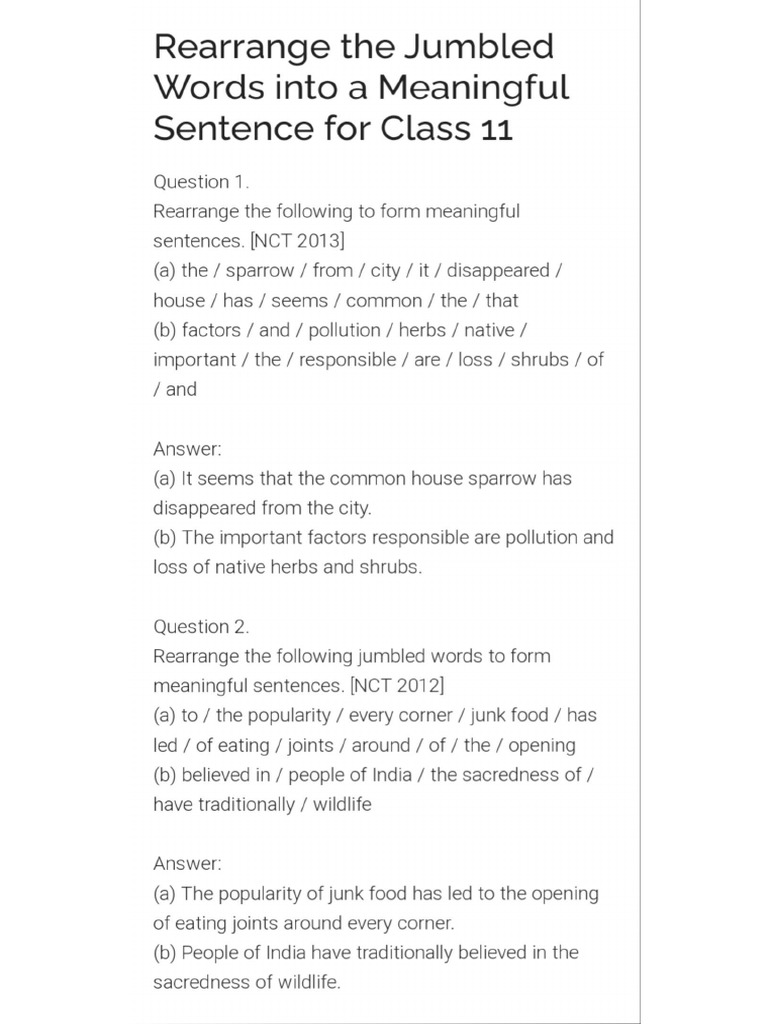Click jumbled line starting 'house / has / seems'
Screen dimensions: 768x1024
[x=335, y=300]
